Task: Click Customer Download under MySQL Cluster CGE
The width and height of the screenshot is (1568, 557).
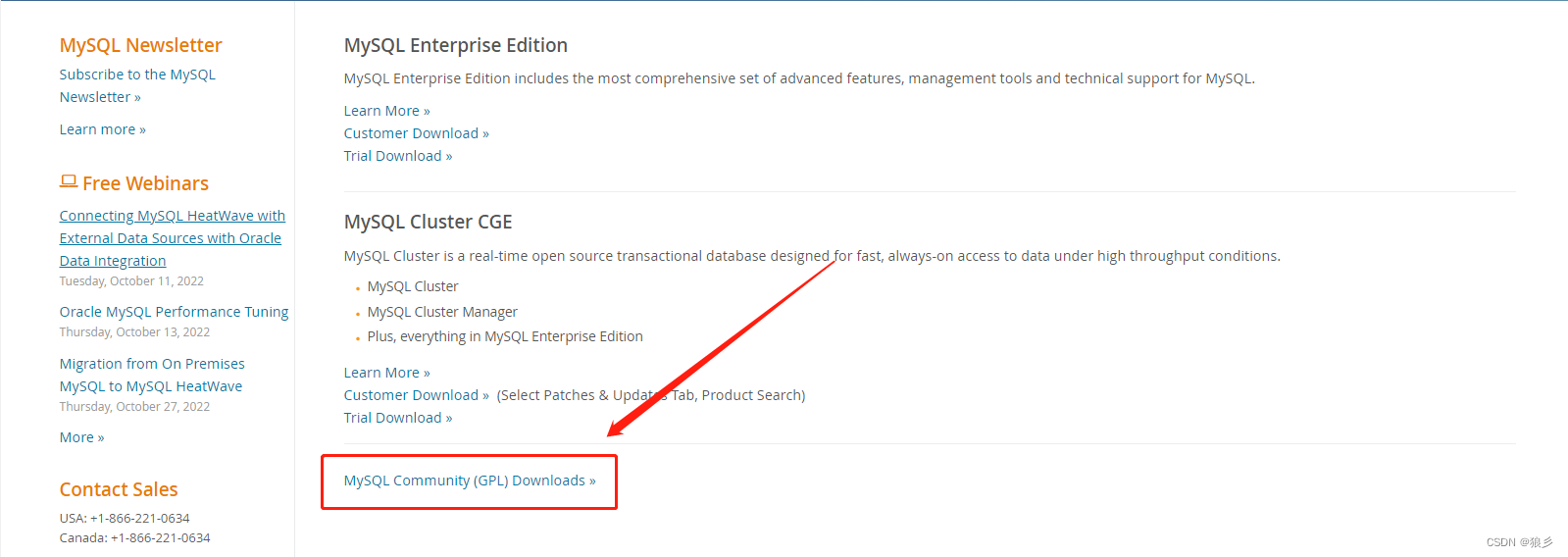Action: click(416, 395)
